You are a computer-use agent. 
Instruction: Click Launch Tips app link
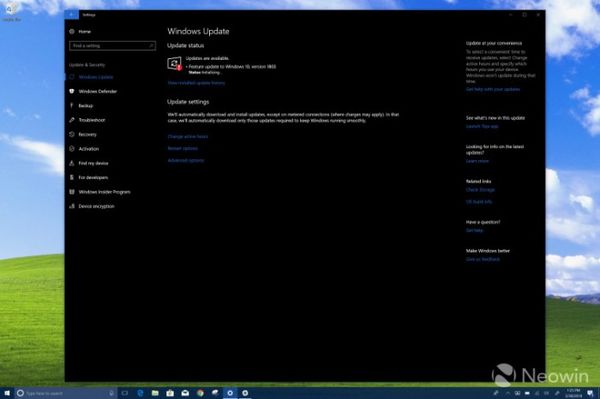point(482,126)
